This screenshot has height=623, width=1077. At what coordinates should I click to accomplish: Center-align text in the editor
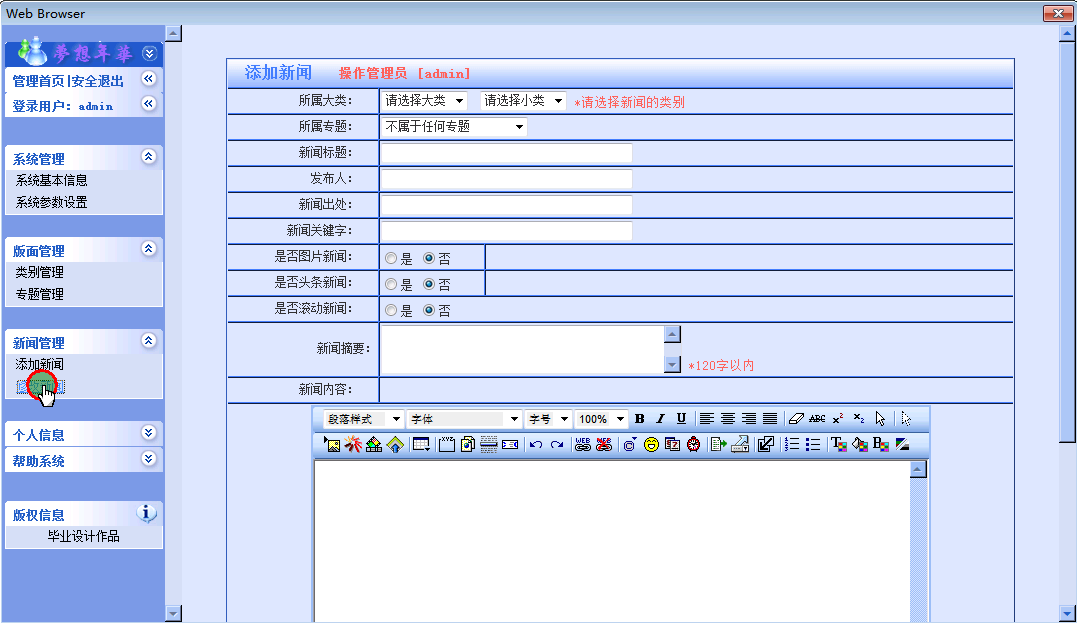(x=727, y=418)
